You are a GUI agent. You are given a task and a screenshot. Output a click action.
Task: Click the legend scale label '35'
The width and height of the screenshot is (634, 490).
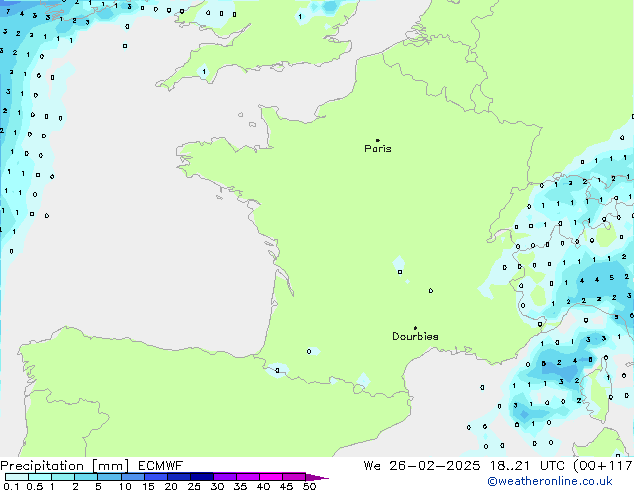[x=240, y=486]
